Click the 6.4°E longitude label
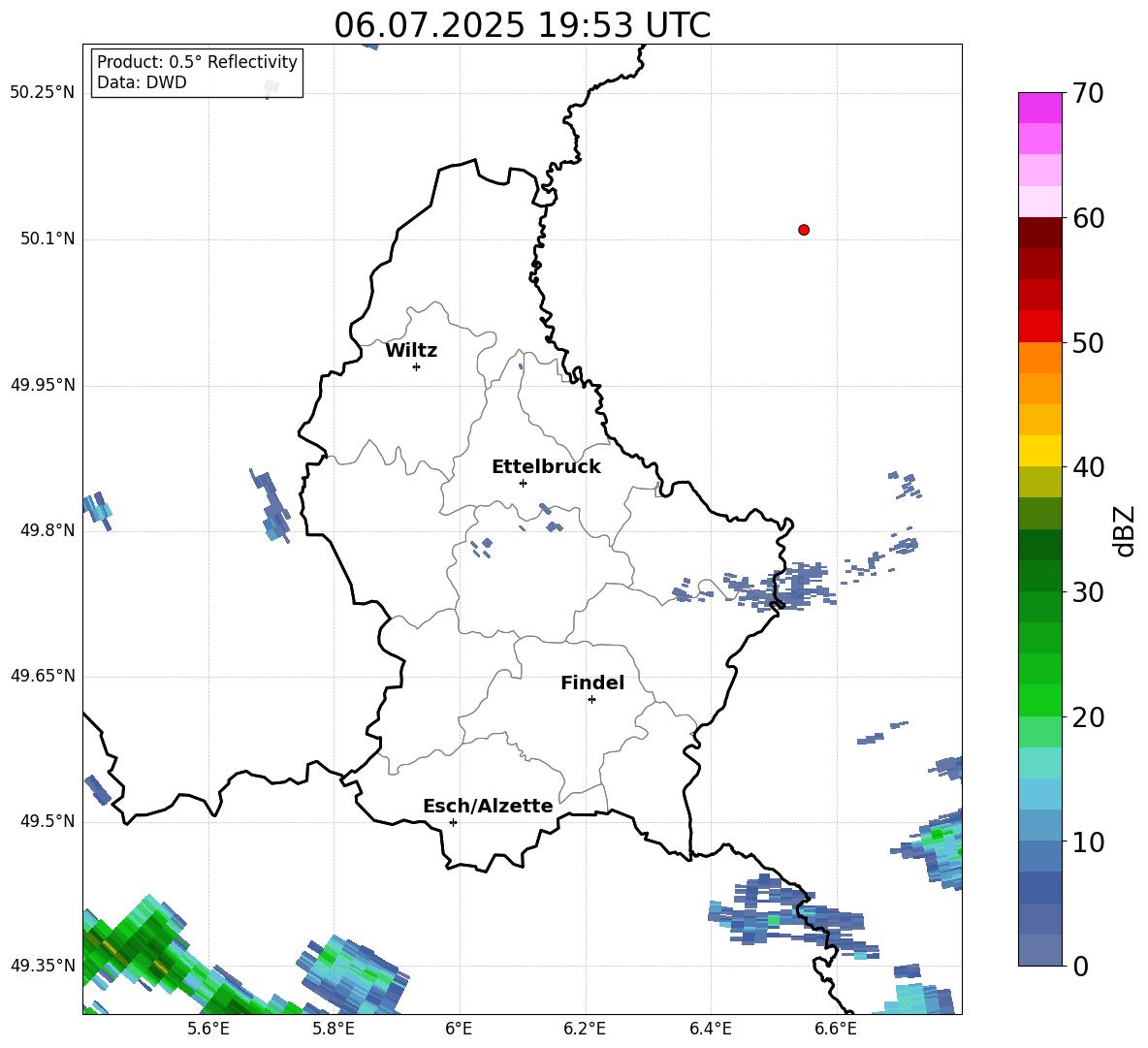 [710, 1029]
